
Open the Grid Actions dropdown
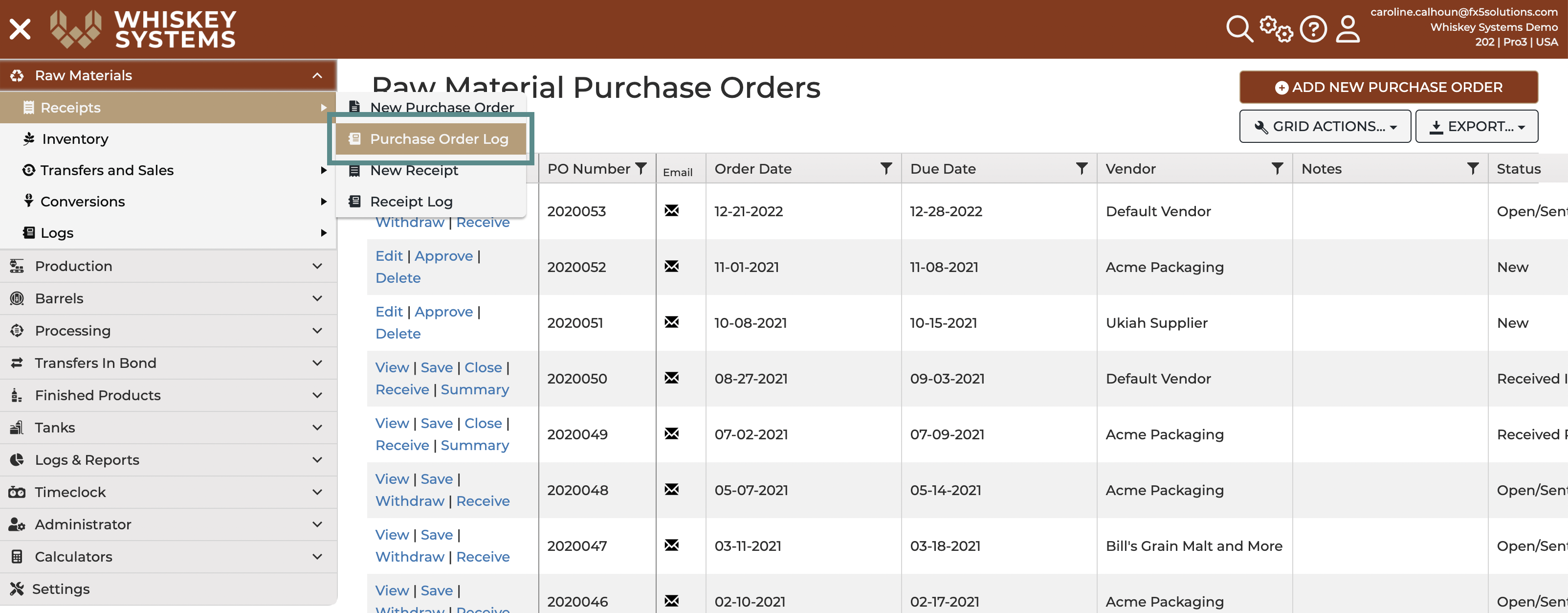click(x=1325, y=126)
